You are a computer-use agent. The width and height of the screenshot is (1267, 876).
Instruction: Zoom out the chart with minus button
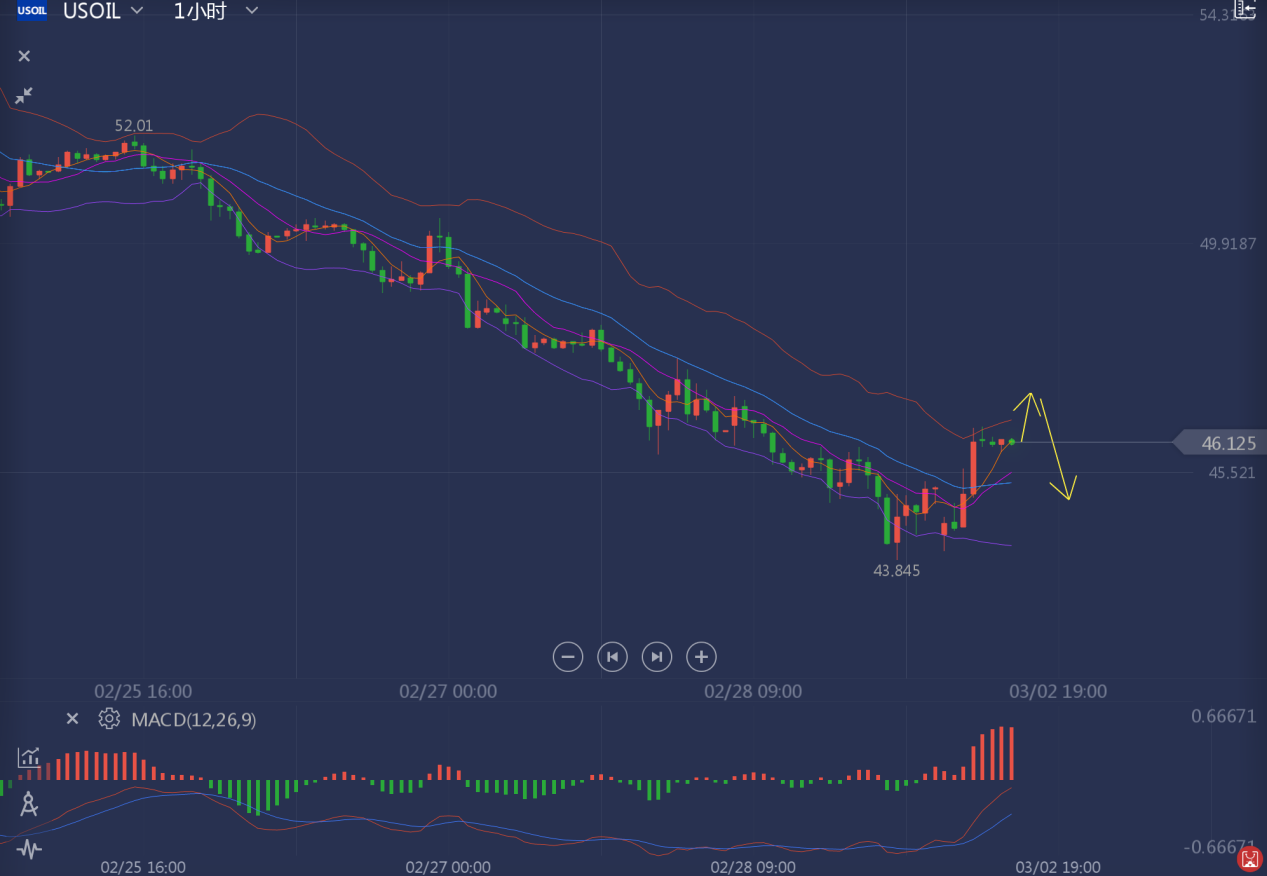point(567,657)
